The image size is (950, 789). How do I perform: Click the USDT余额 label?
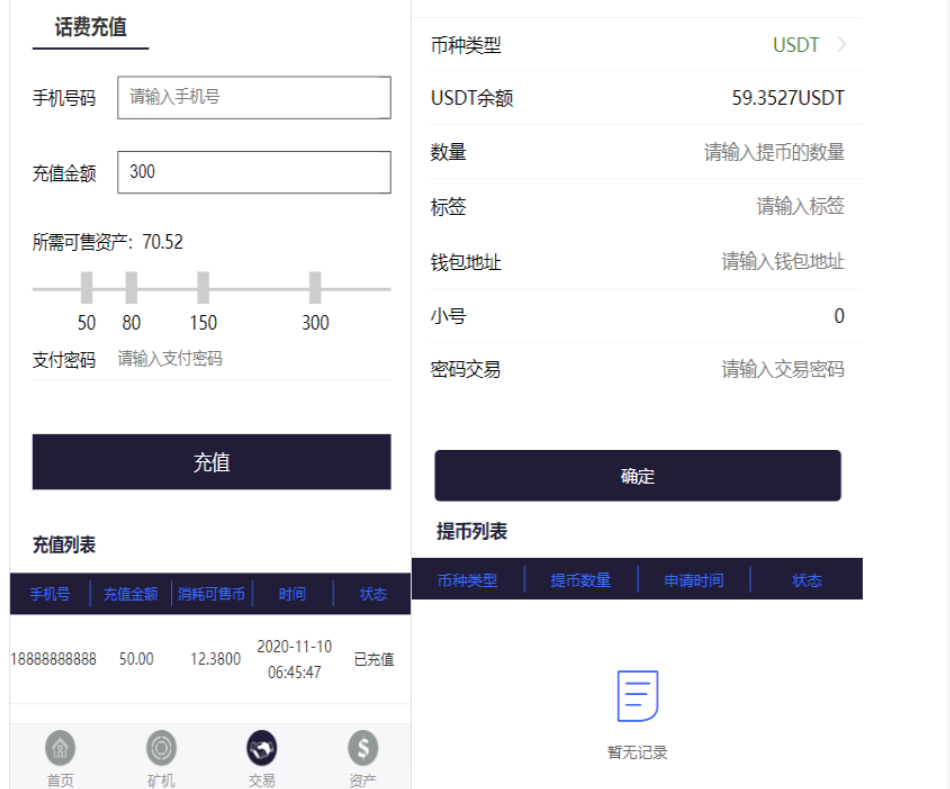[472, 98]
